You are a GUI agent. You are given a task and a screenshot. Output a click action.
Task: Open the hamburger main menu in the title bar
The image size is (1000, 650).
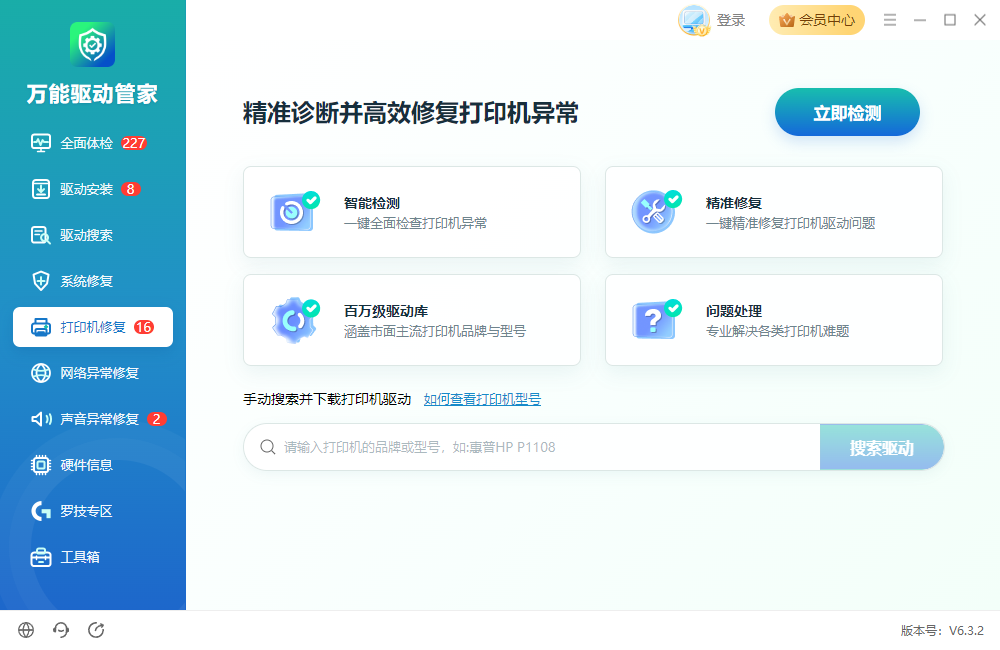[890, 20]
